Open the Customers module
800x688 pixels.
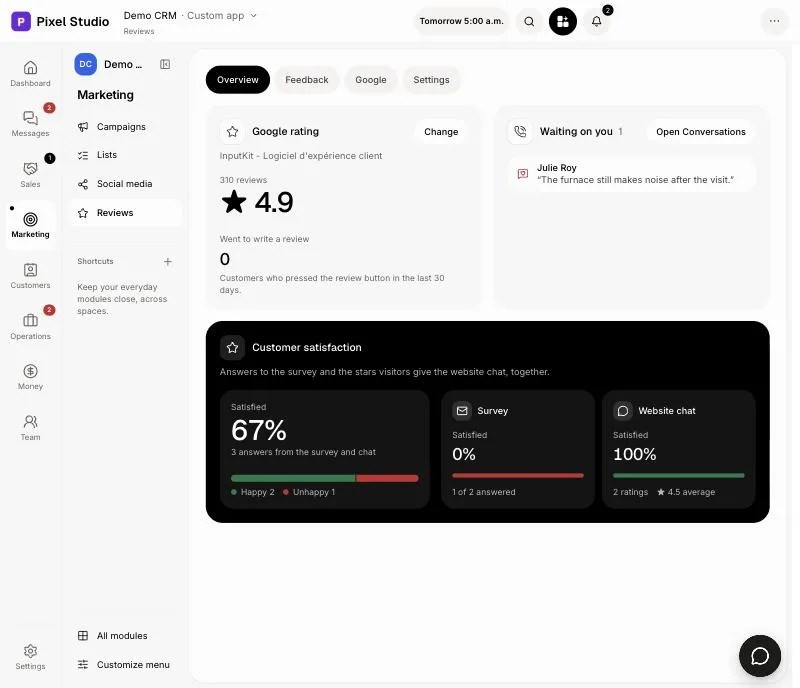point(30,276)
